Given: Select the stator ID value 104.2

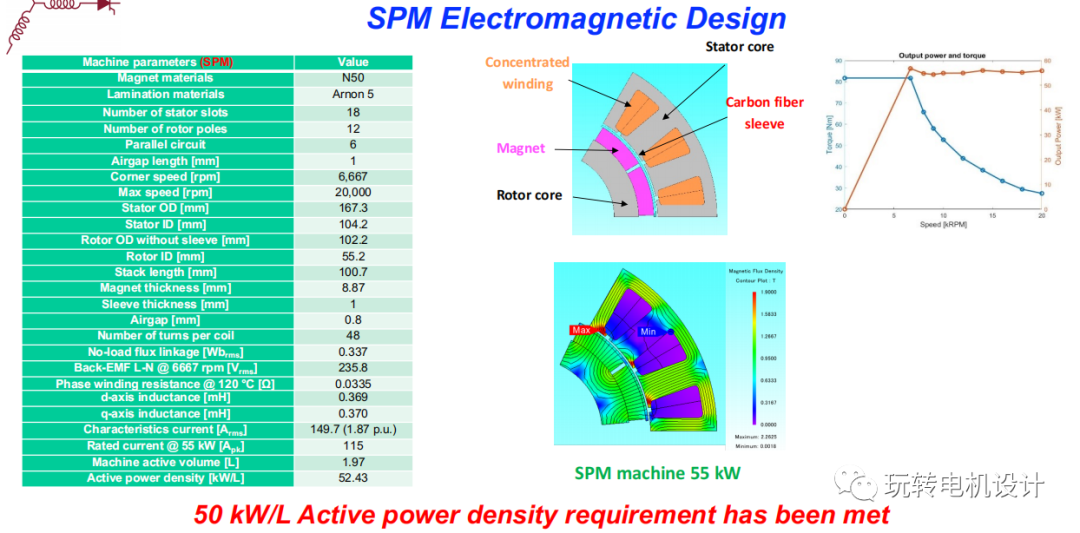Looking at the screenshot, I should tap(353, 224).
